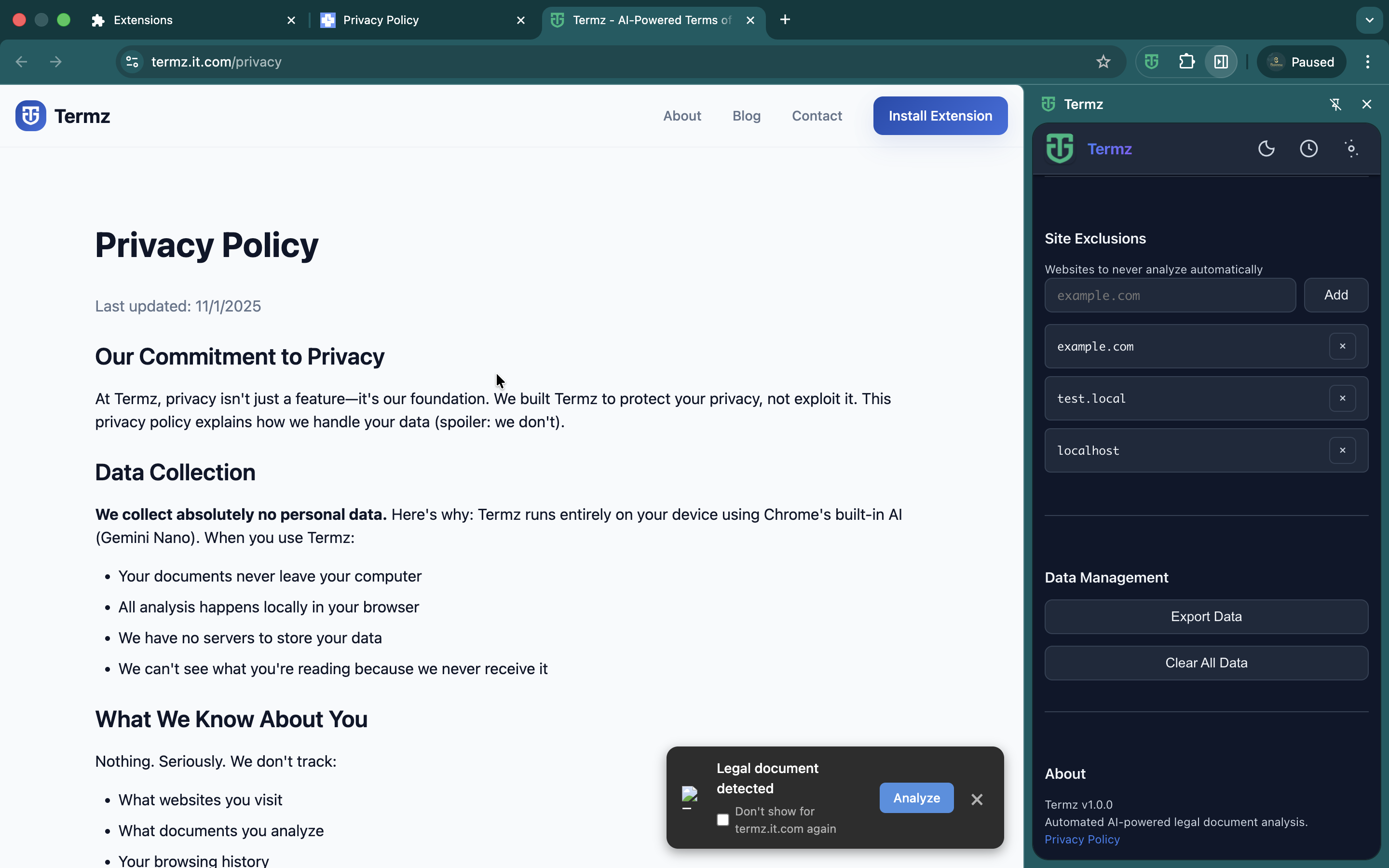Open the Privacy Policy link in About

point(1081,839)
